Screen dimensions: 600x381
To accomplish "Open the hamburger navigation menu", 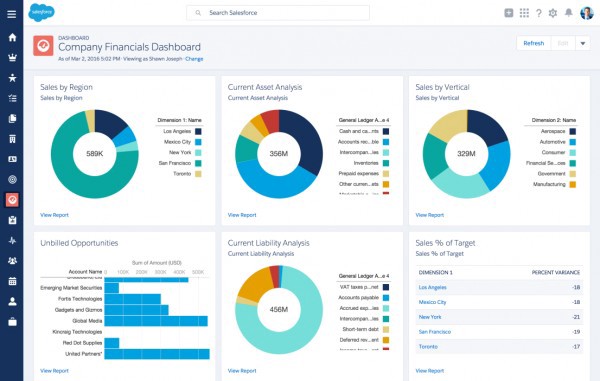I will [x=12, y=14].
